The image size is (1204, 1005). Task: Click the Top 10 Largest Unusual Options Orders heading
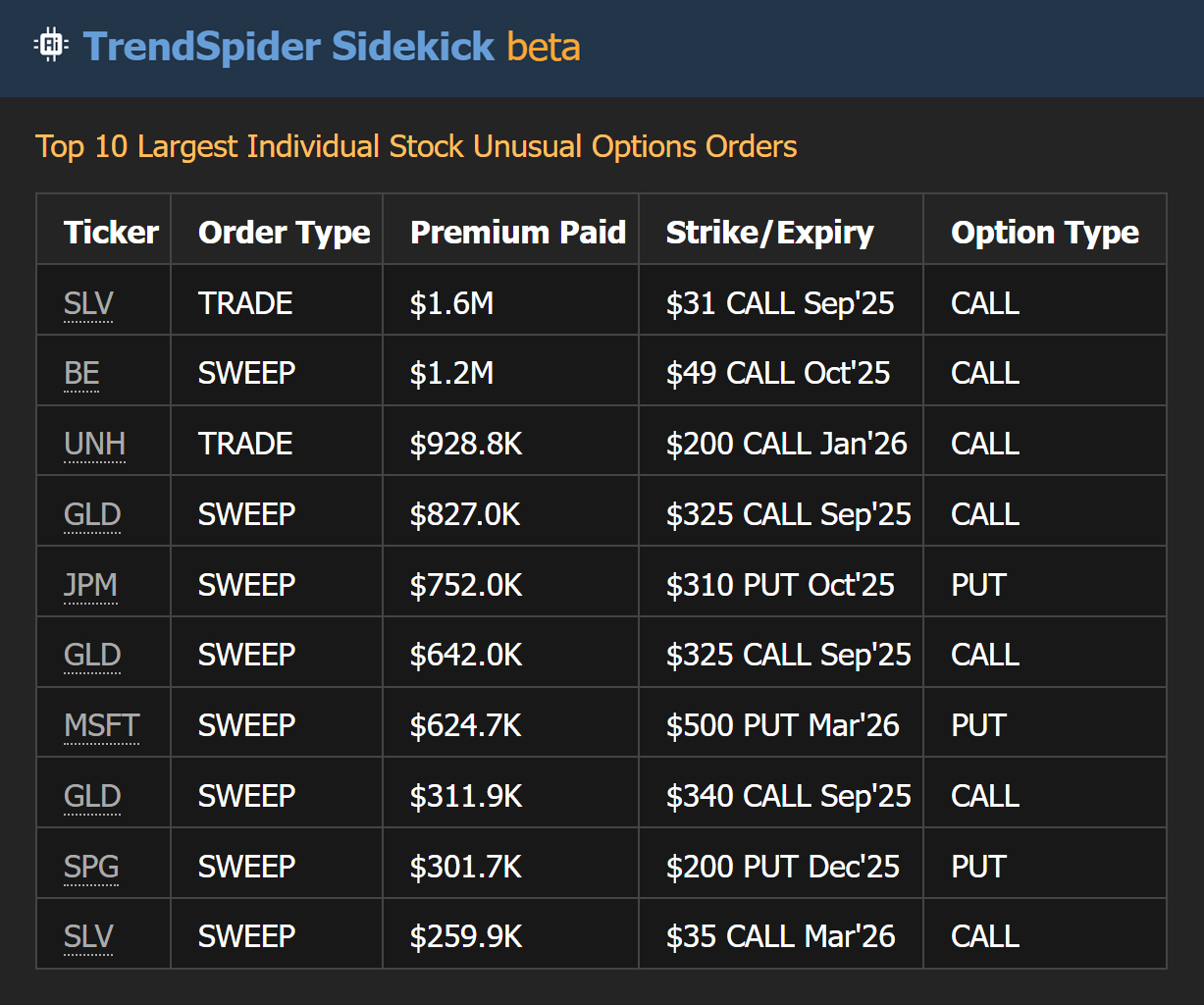pos(416,147)
